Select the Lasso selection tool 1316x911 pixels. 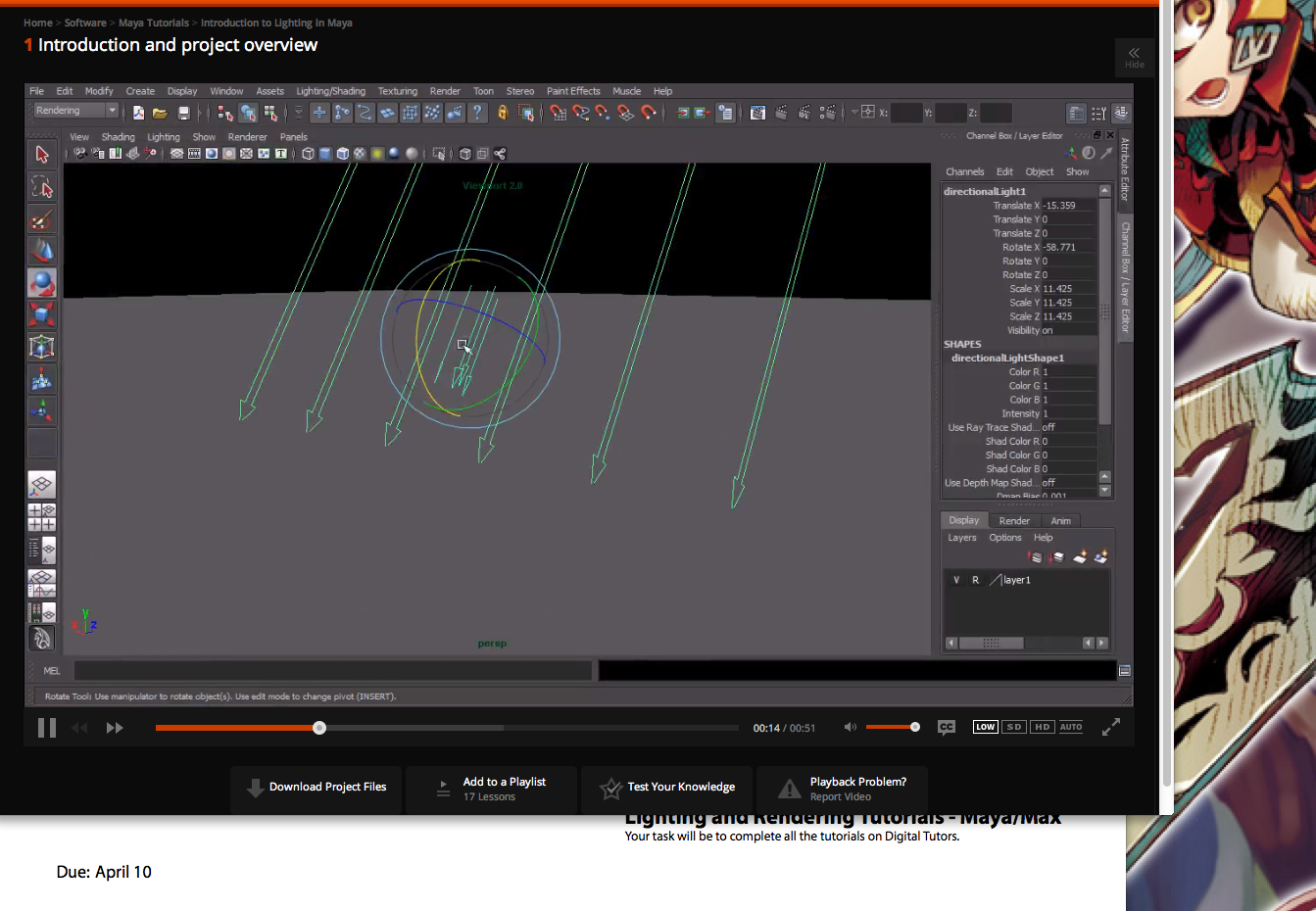click(x=41, y=186)
